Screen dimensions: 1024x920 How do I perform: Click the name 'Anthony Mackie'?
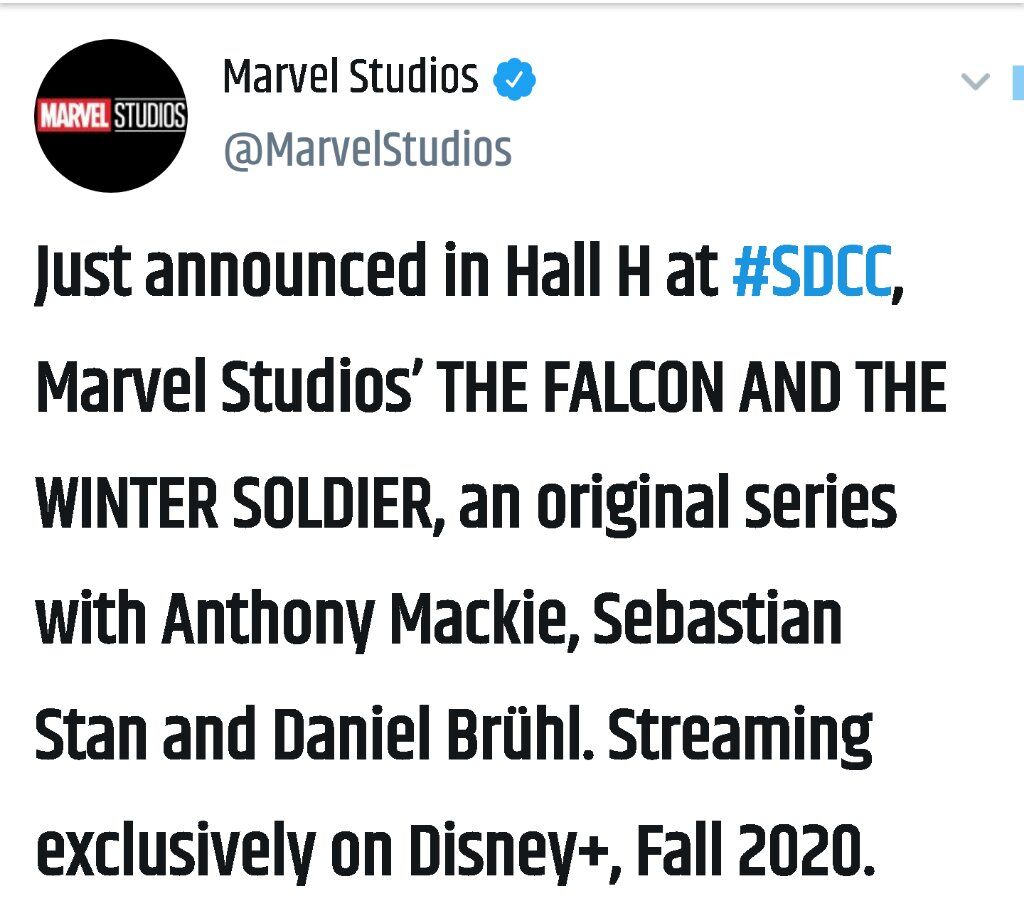click(x=364, y=620)
